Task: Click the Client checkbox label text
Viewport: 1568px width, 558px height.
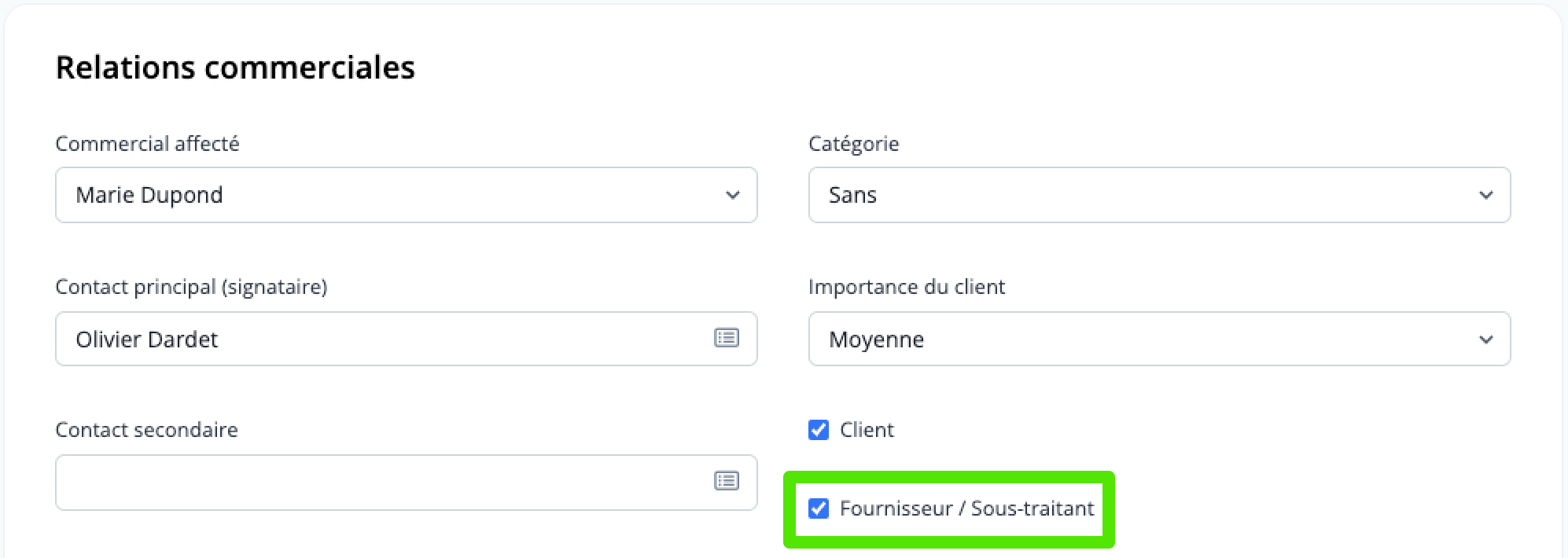Action: (867, 430)
